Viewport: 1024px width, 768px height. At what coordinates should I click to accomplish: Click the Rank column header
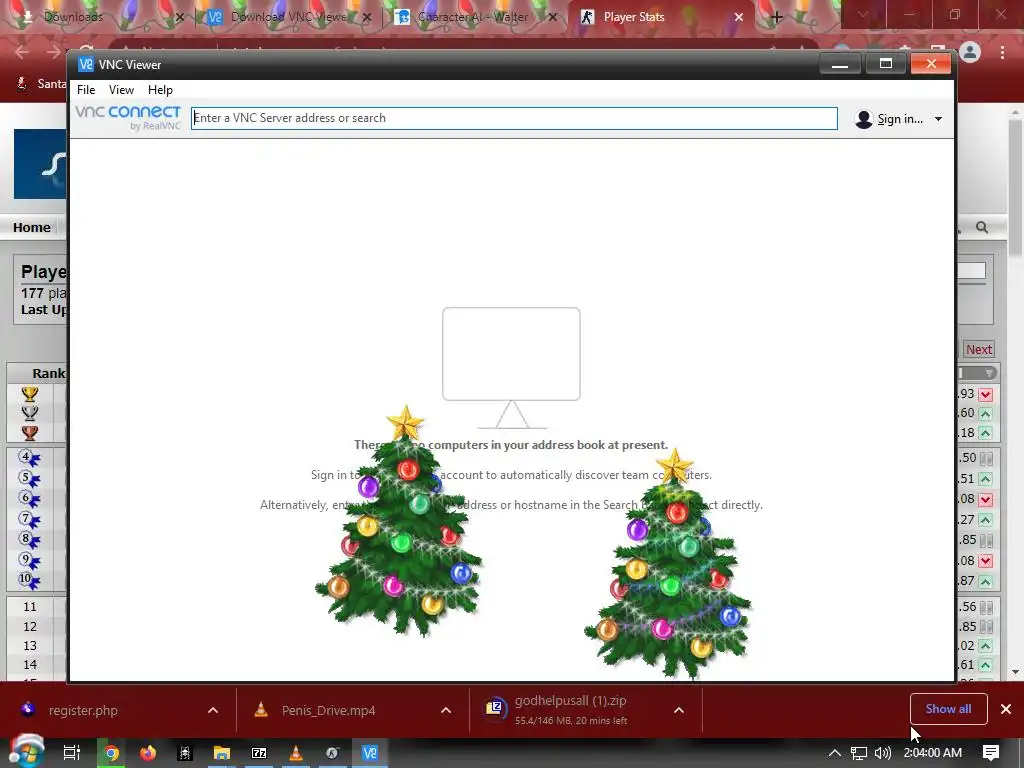point(48,374)
